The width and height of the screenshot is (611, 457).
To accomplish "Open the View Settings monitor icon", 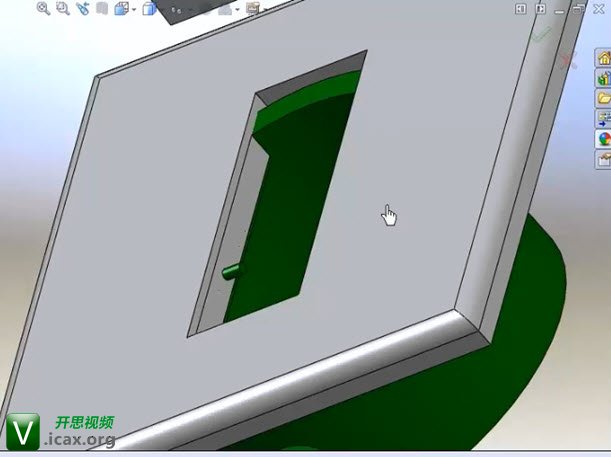I will point(253,9).
